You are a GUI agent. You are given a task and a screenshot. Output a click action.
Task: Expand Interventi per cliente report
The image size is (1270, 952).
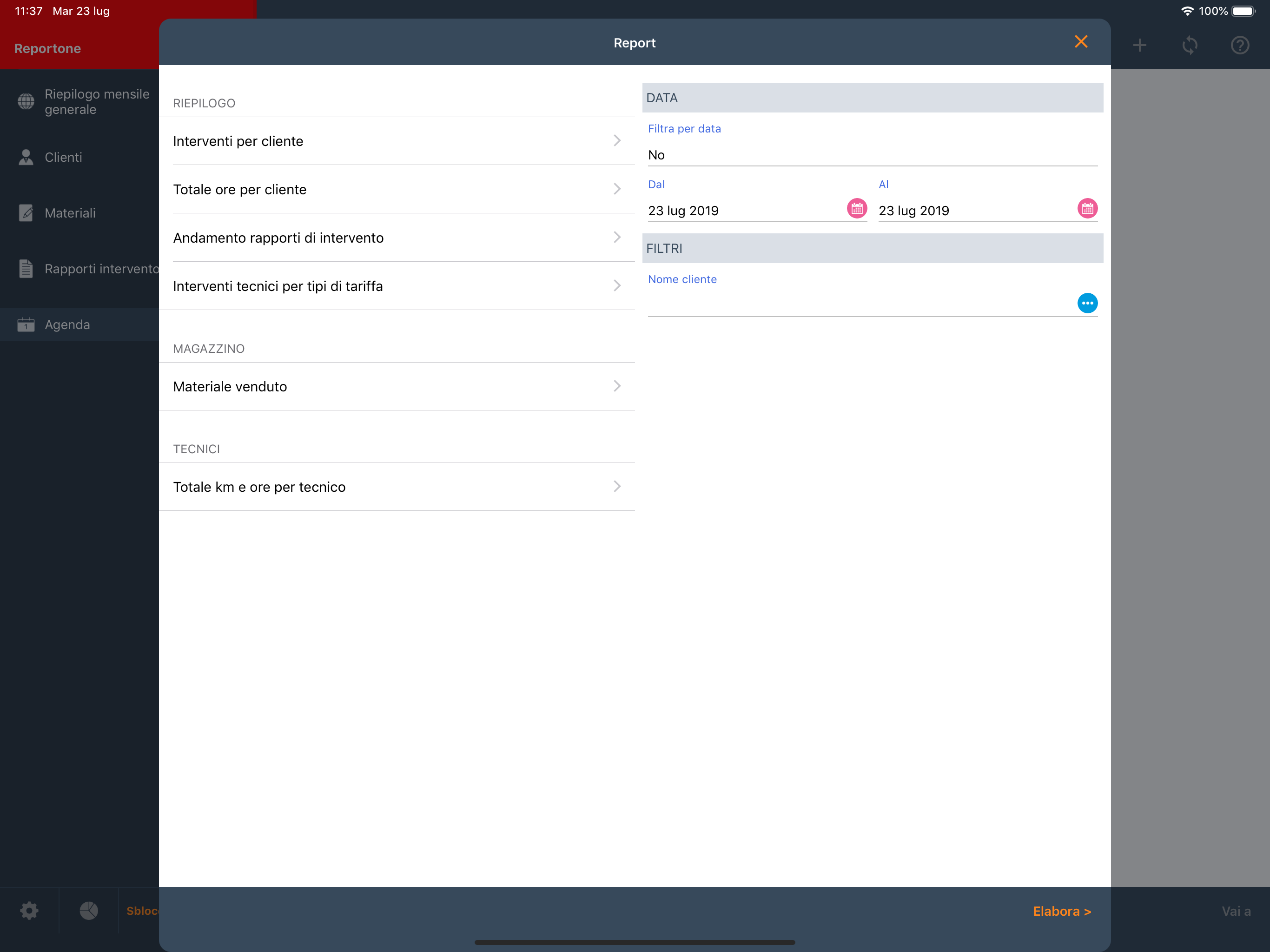[x=396, y=141]
